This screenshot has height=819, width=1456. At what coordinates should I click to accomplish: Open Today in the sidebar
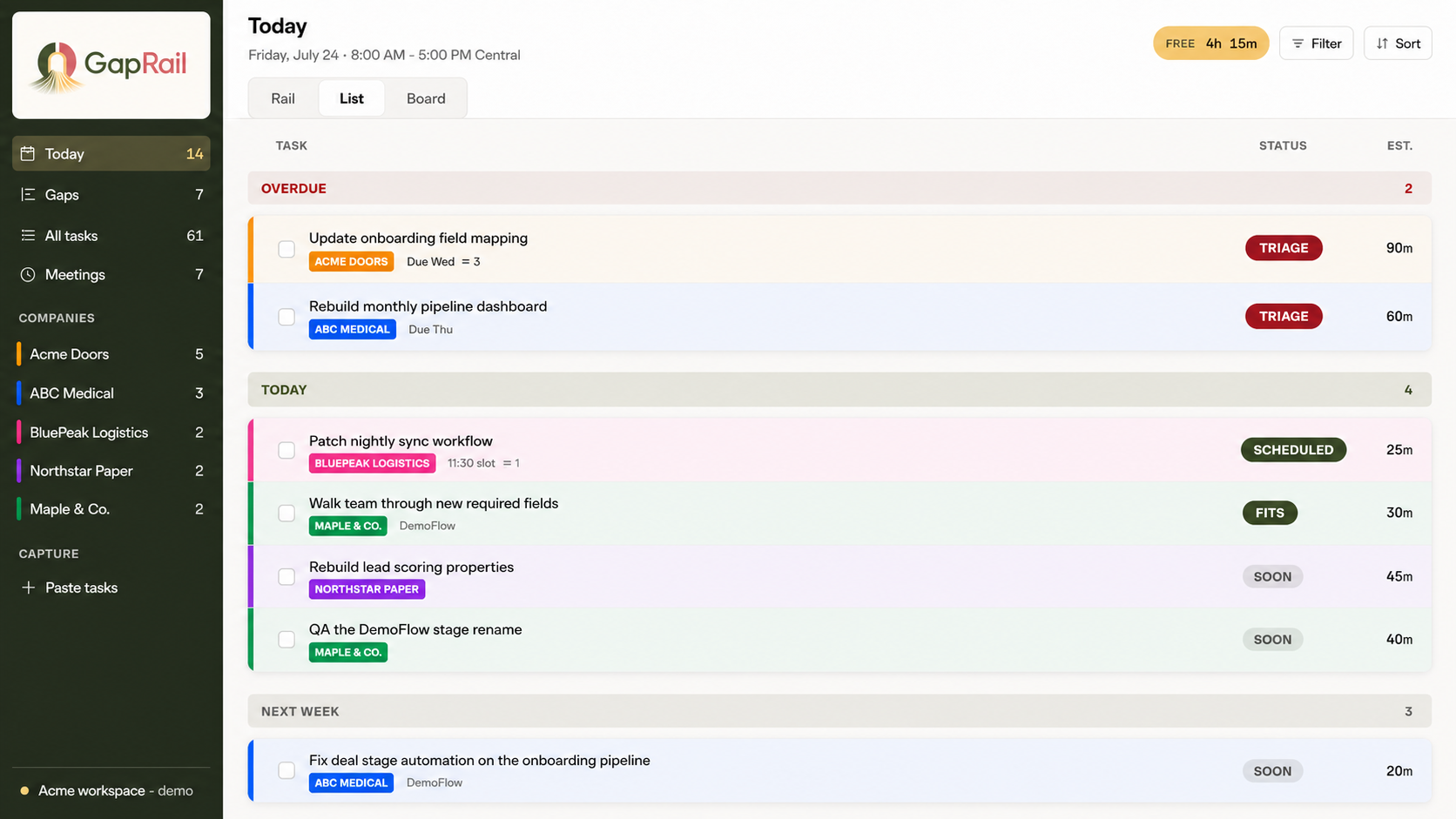click(111, 154)
